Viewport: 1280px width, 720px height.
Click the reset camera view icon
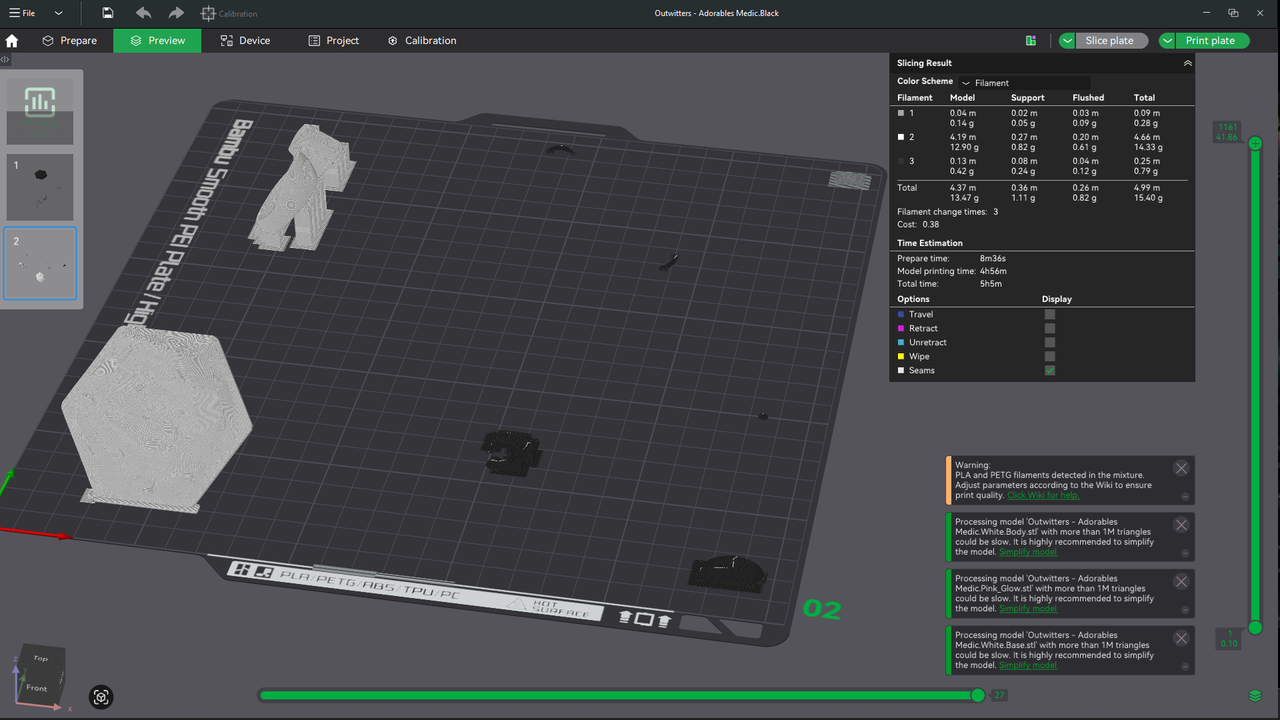point(101,697)
